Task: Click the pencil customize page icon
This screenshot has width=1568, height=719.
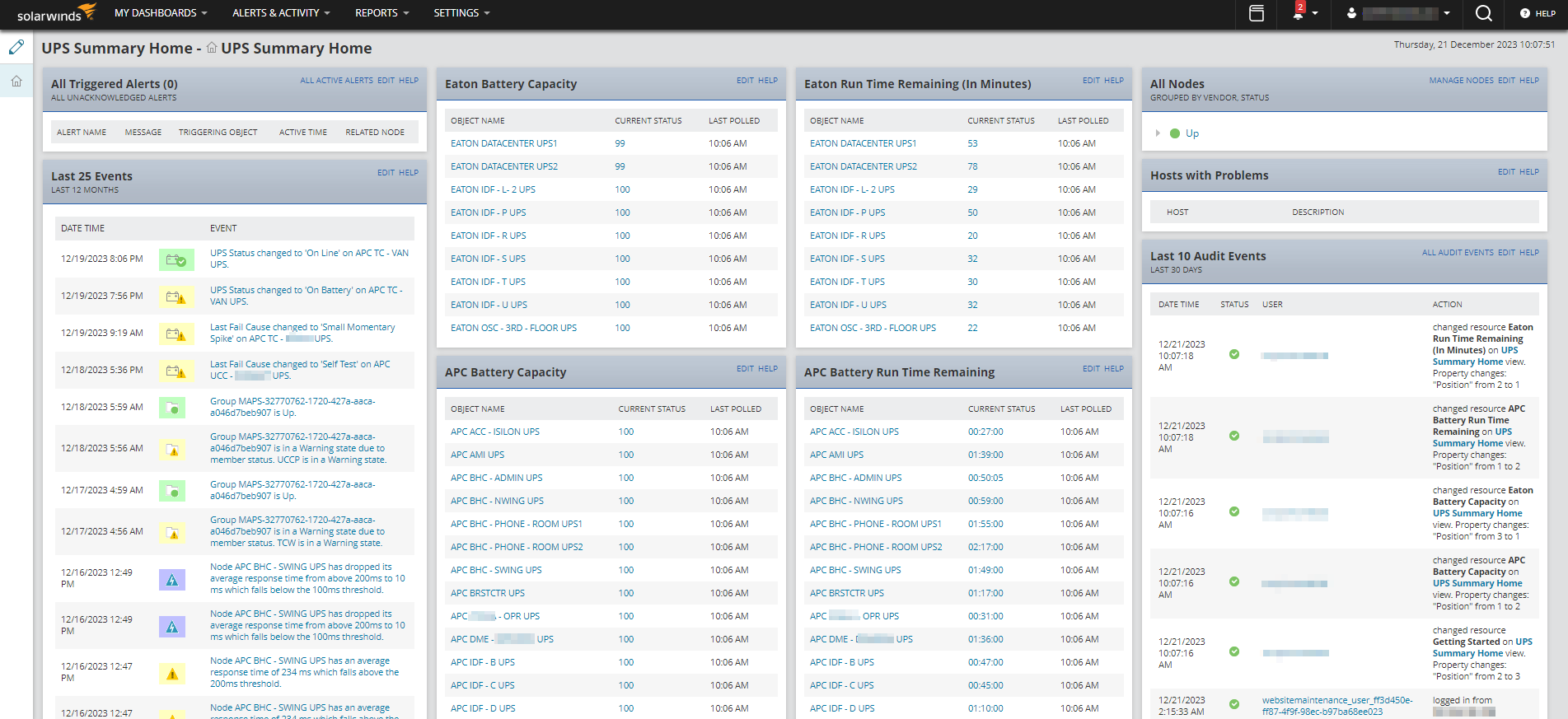Action: click(16, 47)
